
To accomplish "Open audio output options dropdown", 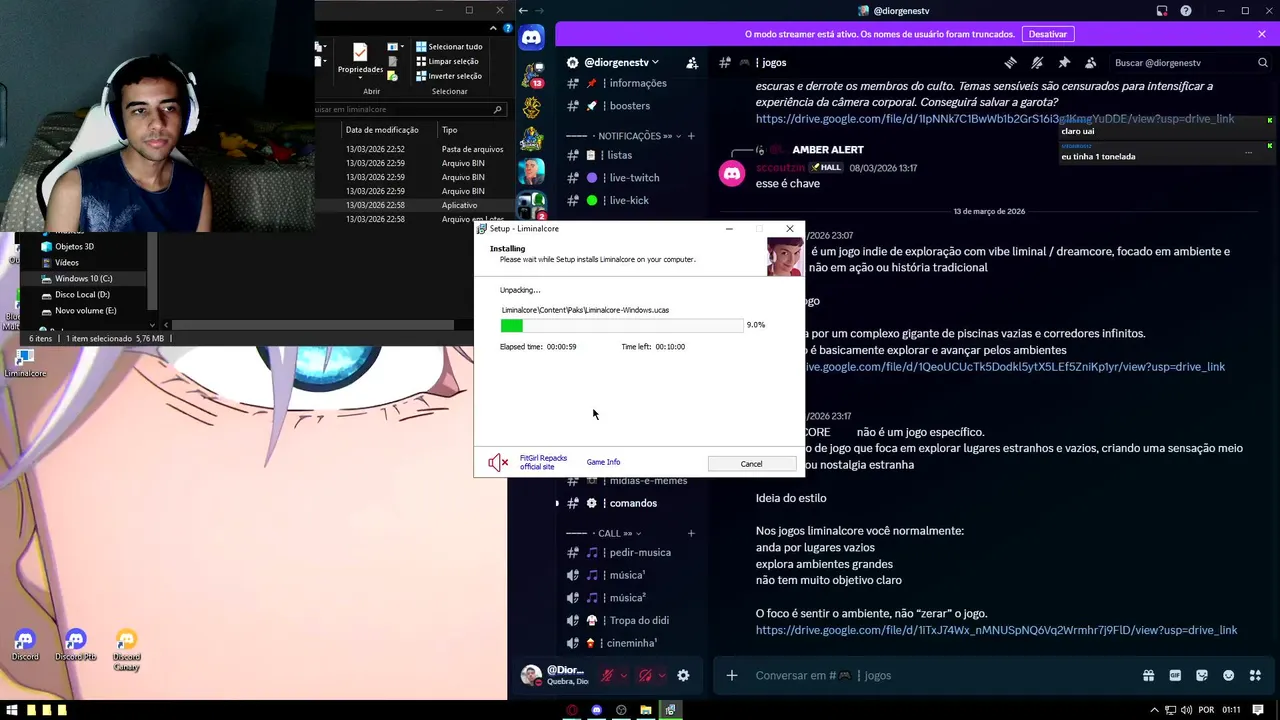I will point(662,676).
